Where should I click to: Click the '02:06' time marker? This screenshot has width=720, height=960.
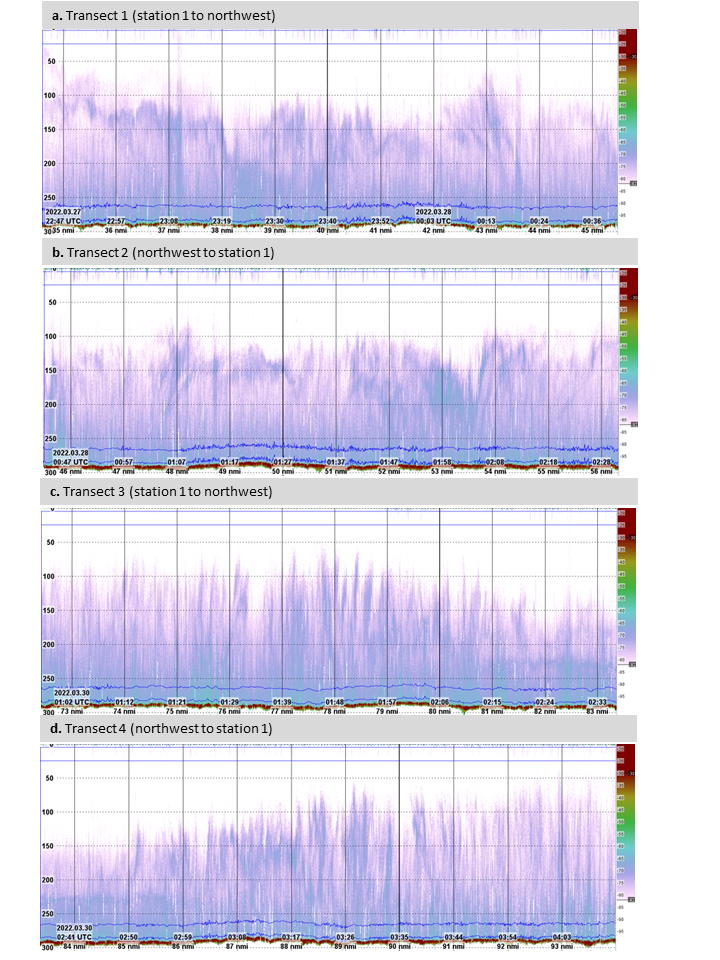pos(440,702)
